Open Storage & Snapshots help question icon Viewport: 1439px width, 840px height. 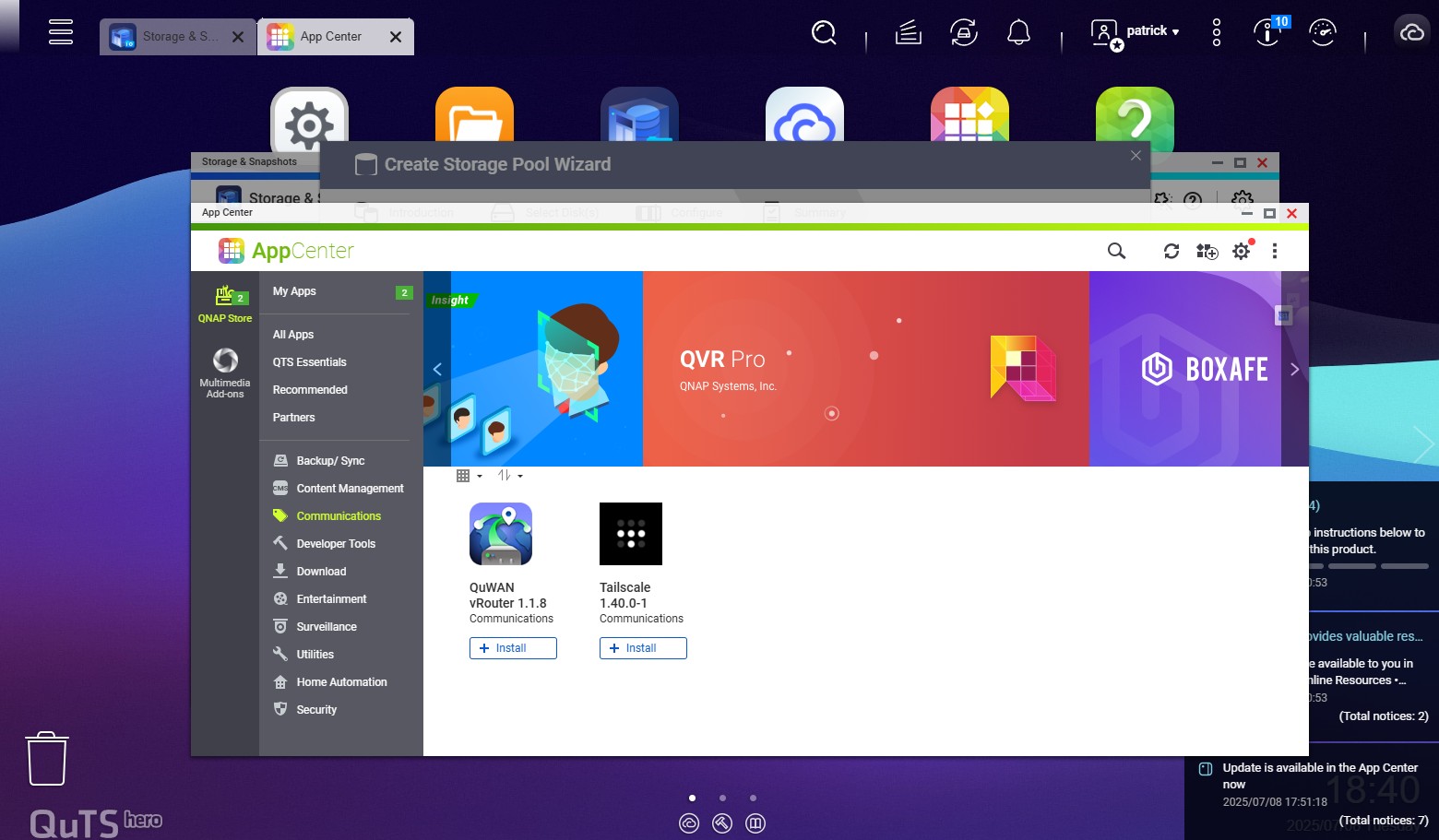click(1193, 199)
